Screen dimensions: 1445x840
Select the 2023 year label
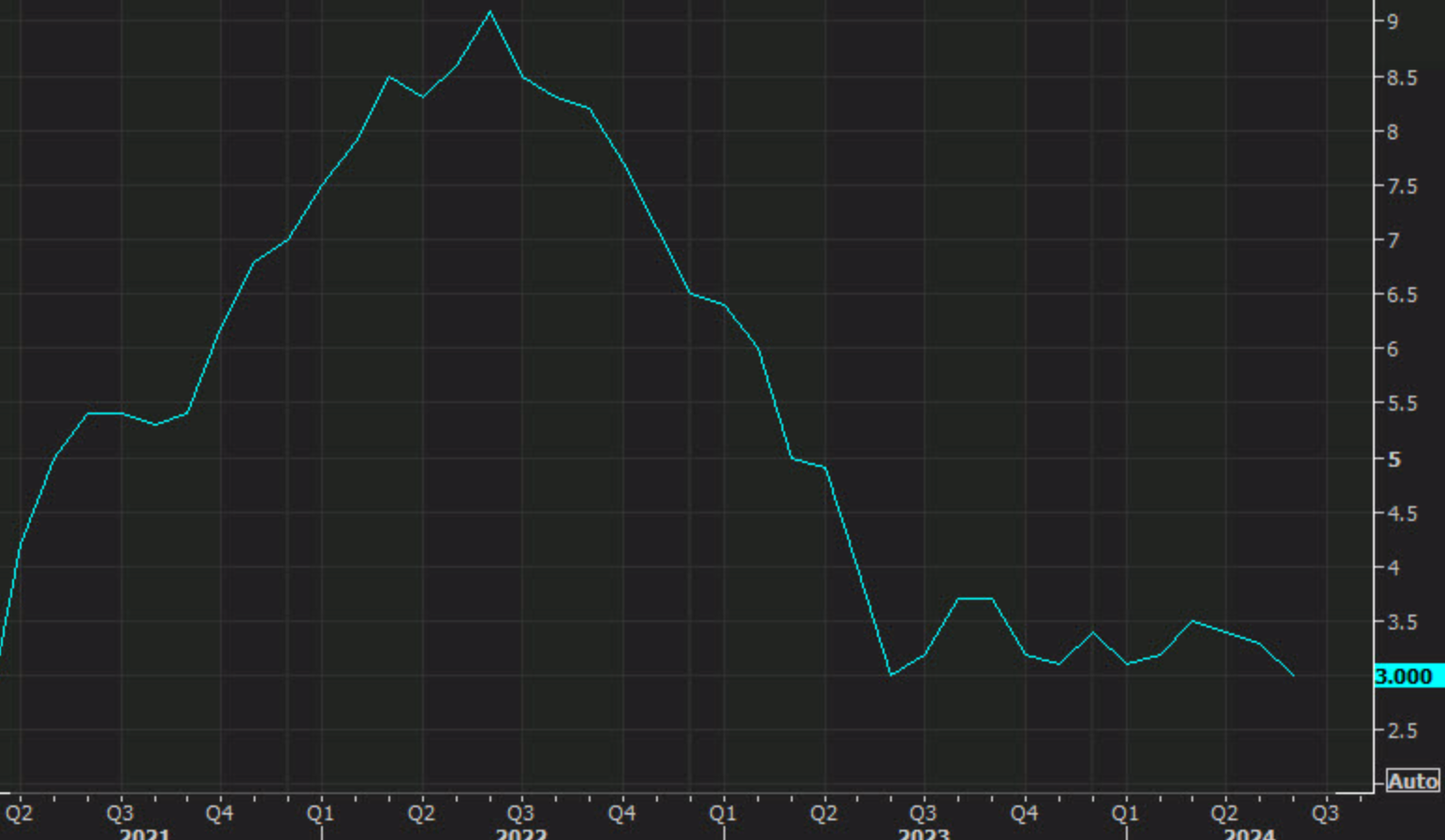[923, 833]
